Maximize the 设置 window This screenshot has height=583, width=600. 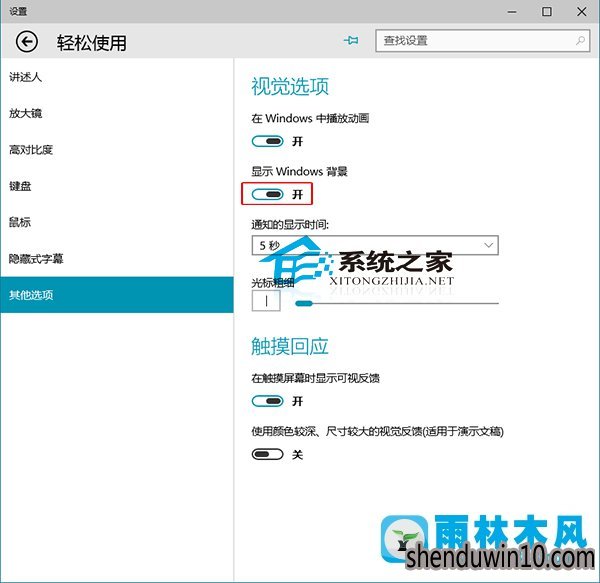pos(547,12)
